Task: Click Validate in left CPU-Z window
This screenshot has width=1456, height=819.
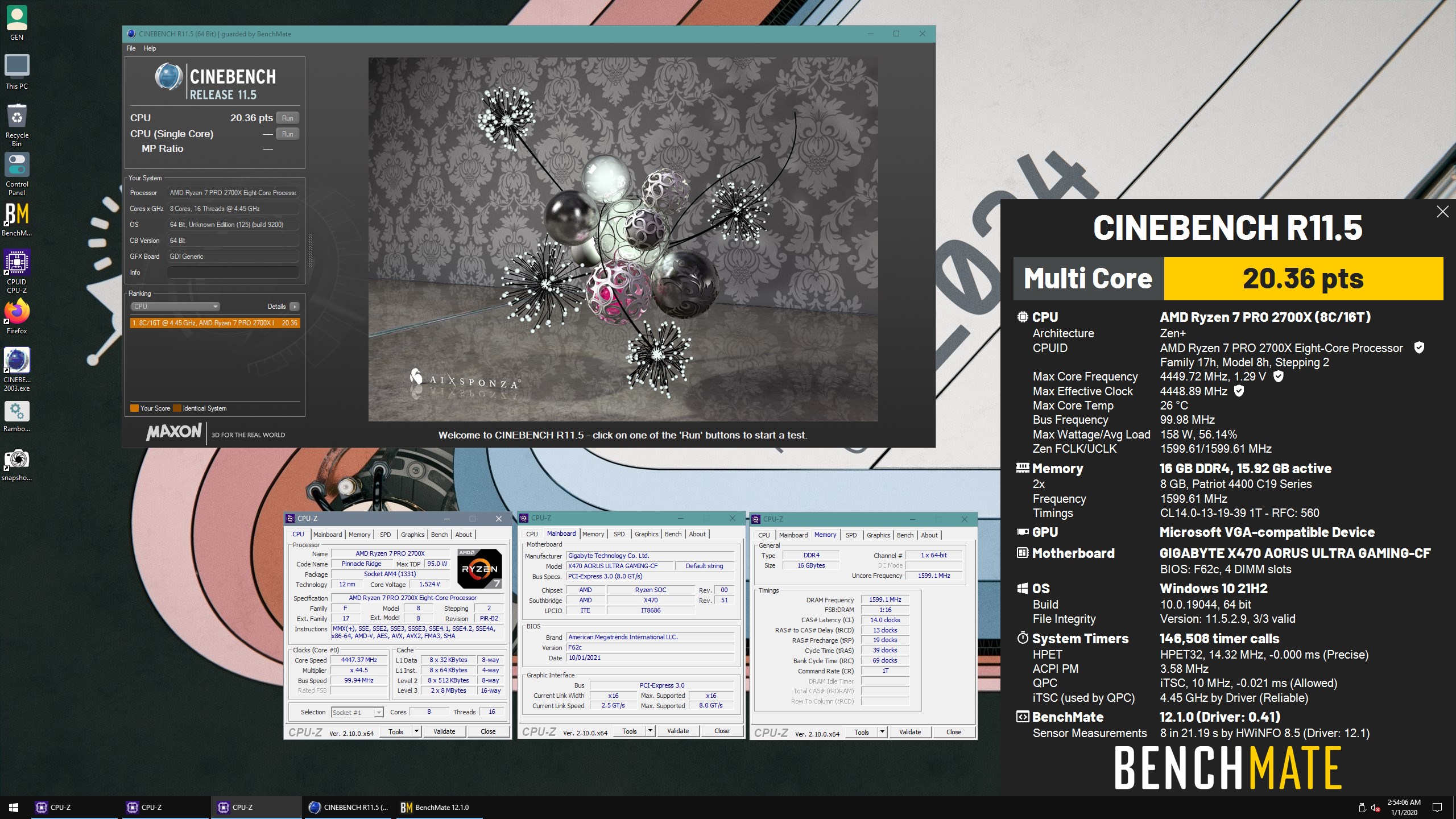Action: pyautogui.click(x=444, y=731)
